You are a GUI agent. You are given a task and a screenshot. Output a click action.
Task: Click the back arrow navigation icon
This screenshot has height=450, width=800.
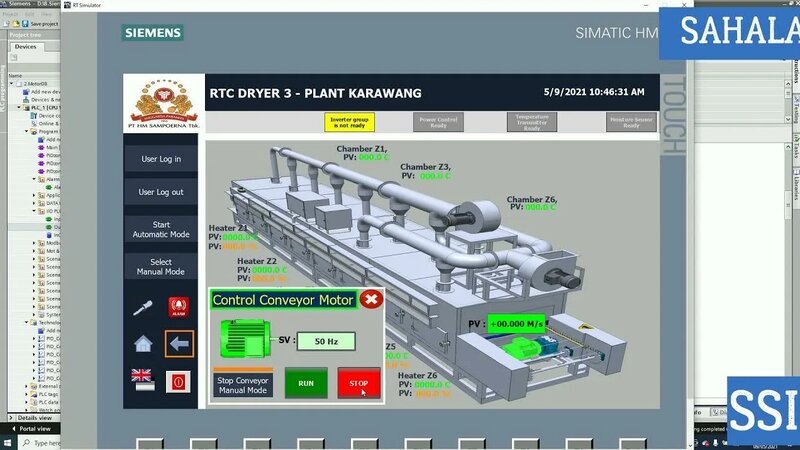click(x=179, y=343)
